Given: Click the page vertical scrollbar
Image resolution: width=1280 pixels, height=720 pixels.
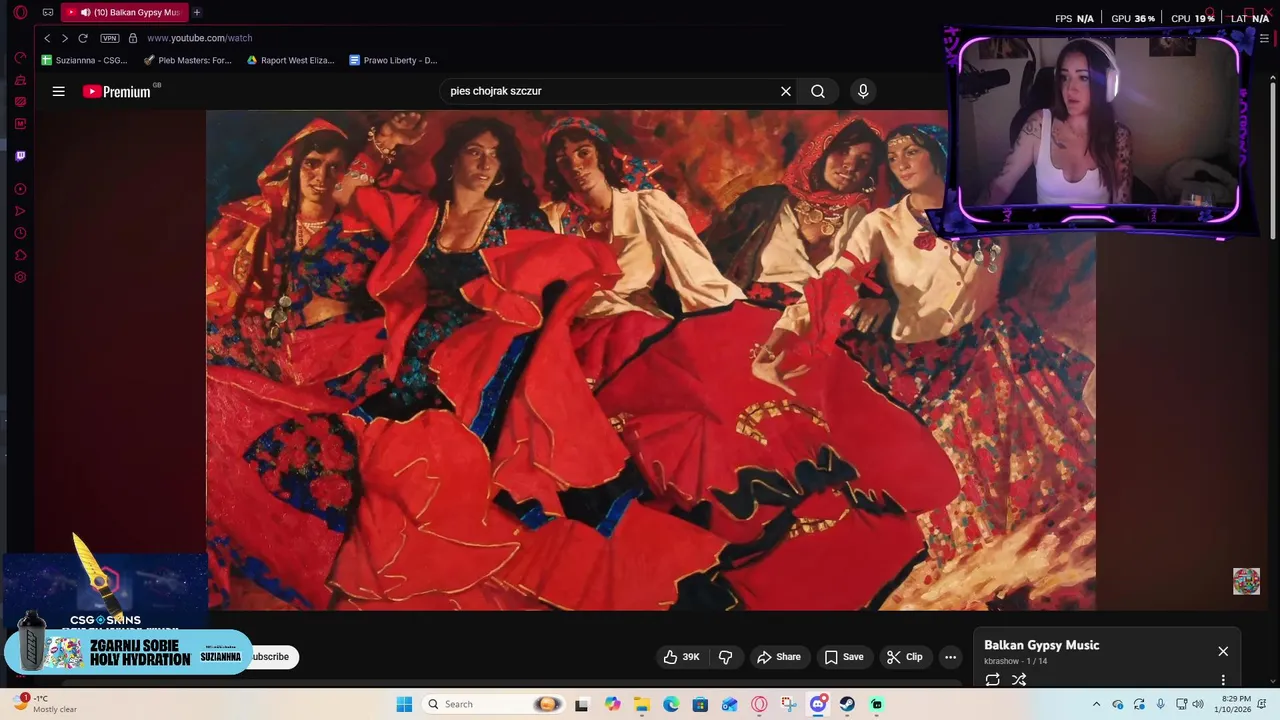Looking at the screenshot, I should coord(1273,160).
